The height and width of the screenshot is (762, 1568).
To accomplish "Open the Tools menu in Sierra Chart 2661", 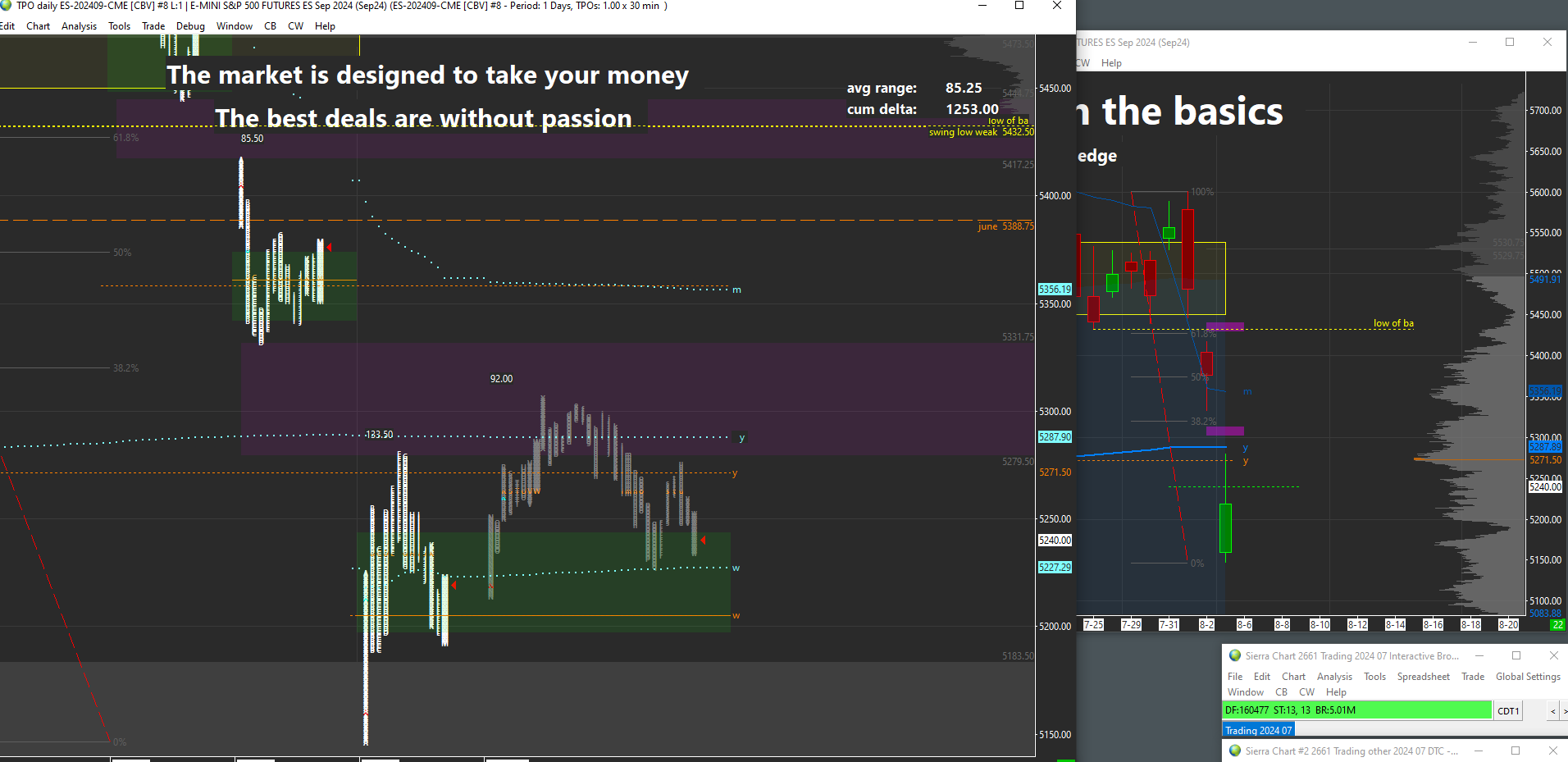I will coord(1375,677).
